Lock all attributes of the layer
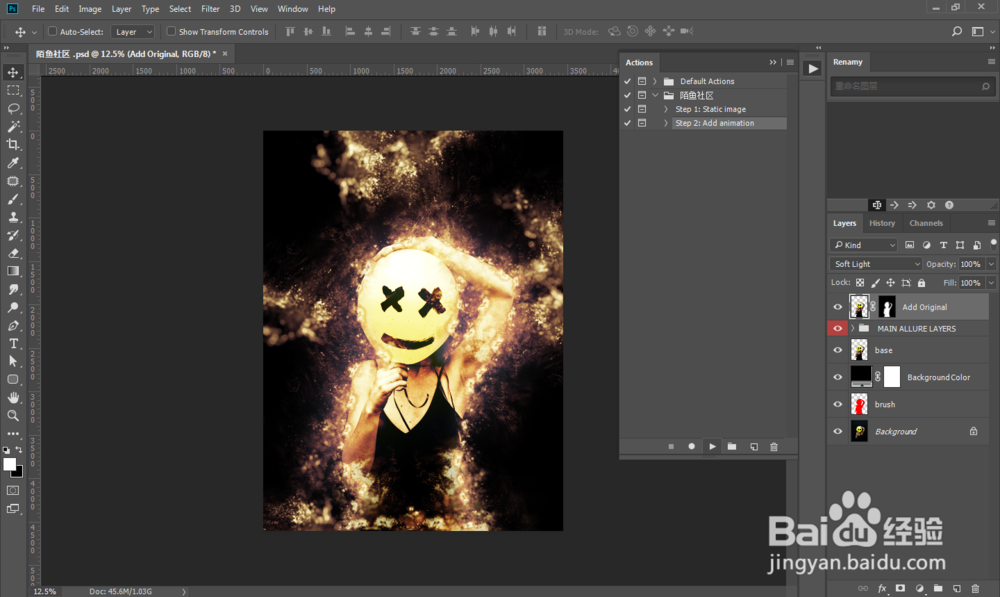 922,283
